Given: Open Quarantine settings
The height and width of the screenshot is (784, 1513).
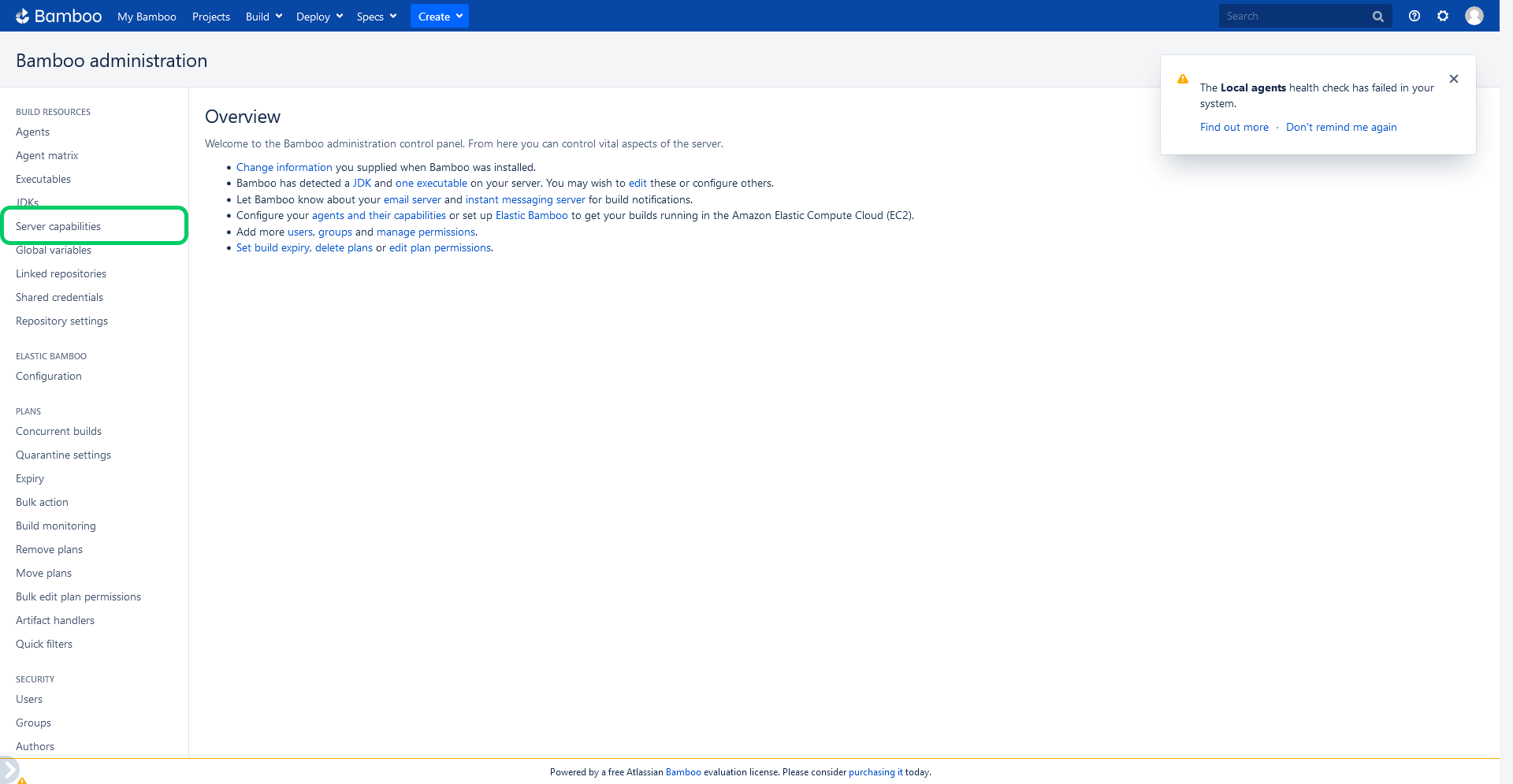Looking at the screenshot, I should coord(63,455).
